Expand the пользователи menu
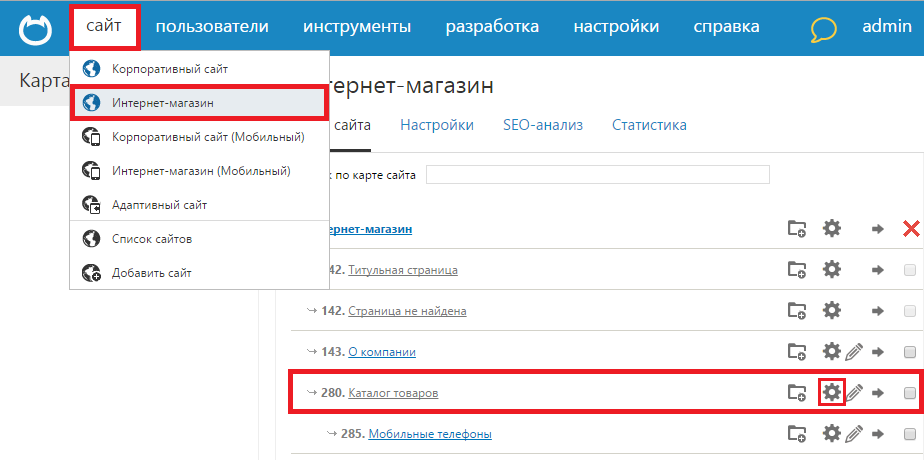 [212, 27]
